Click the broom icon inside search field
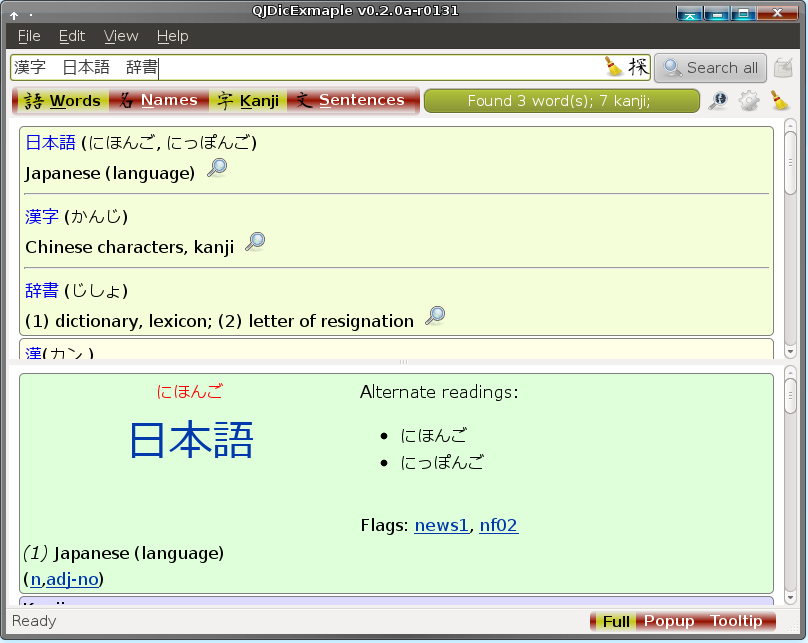The width and height of the screenshot is (808, 643). (613, 67)
